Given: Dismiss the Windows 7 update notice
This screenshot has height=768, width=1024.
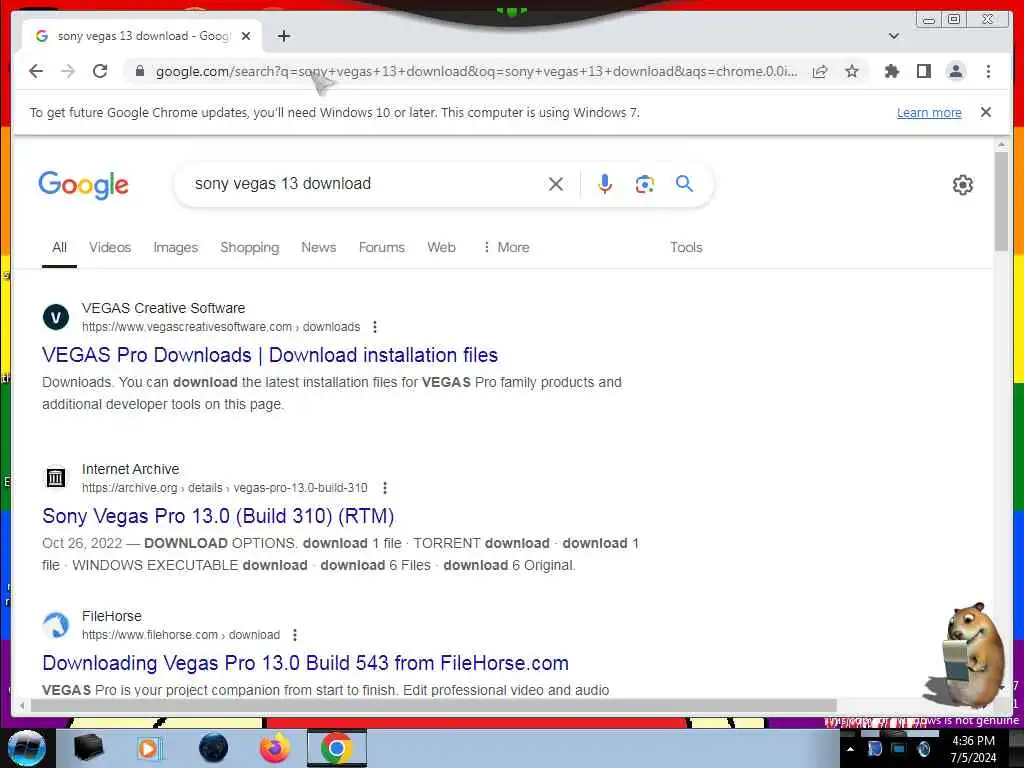Looking at the screenshot, I should pyautogui.click(x=985, y=112).
